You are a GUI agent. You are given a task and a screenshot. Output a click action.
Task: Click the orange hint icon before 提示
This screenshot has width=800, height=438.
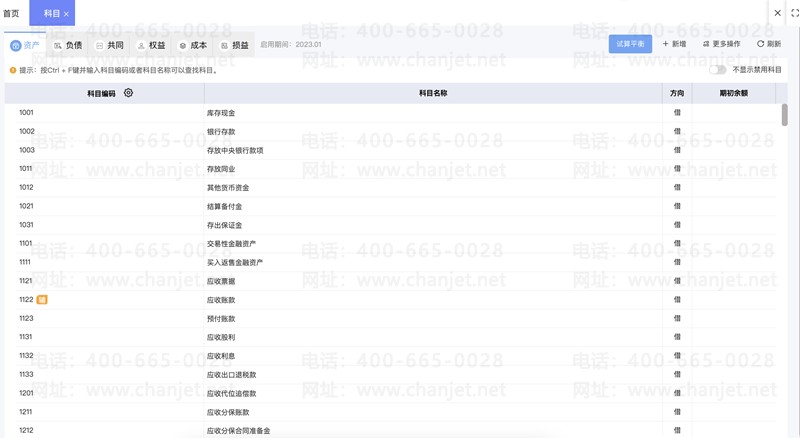tap(13, 70)
